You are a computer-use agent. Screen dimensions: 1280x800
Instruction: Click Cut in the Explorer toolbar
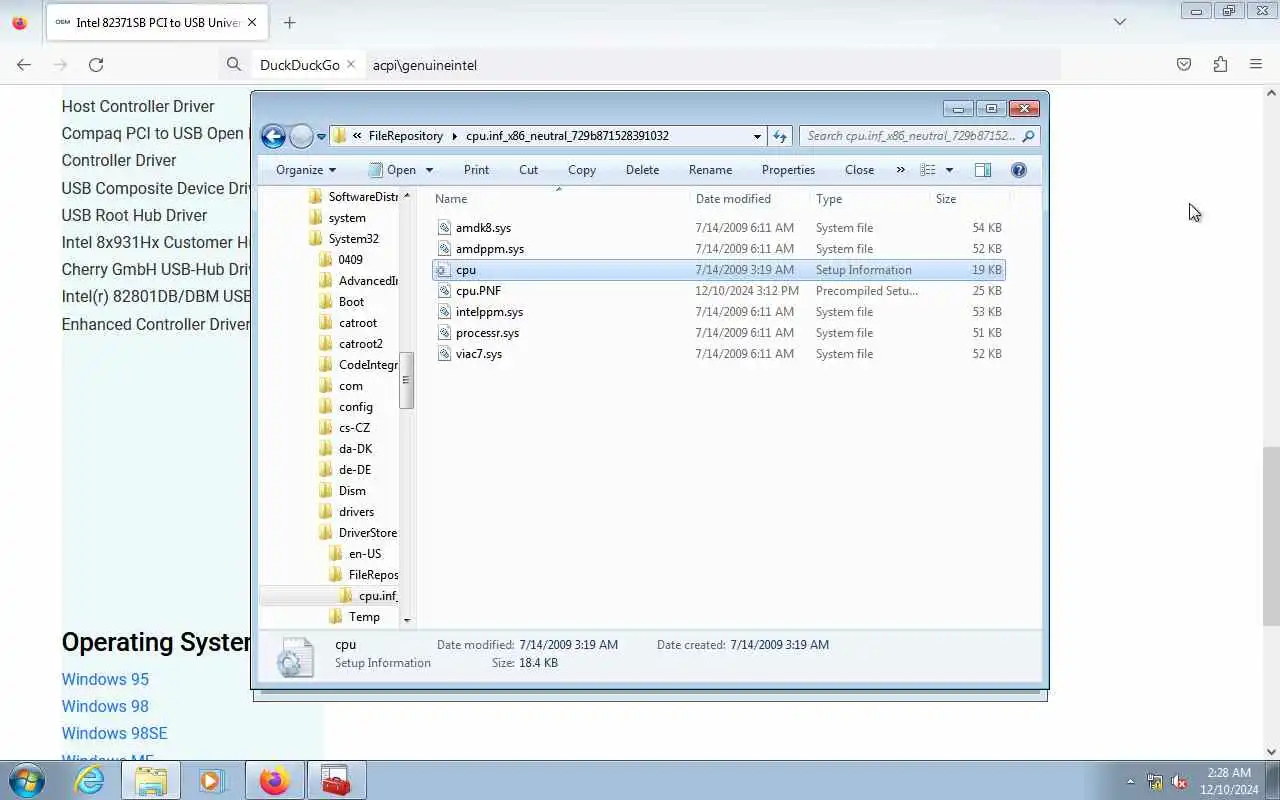tap(528, 170)
